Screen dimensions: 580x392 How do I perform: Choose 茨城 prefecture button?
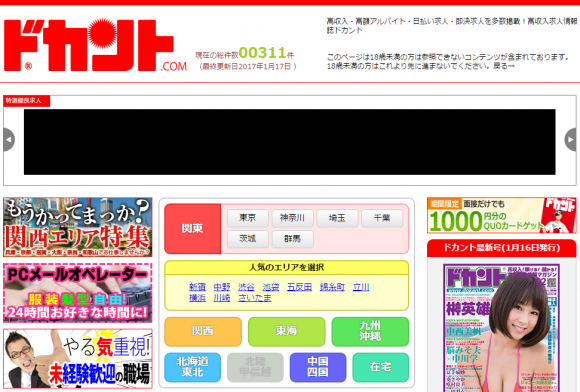tap(248, 239)
